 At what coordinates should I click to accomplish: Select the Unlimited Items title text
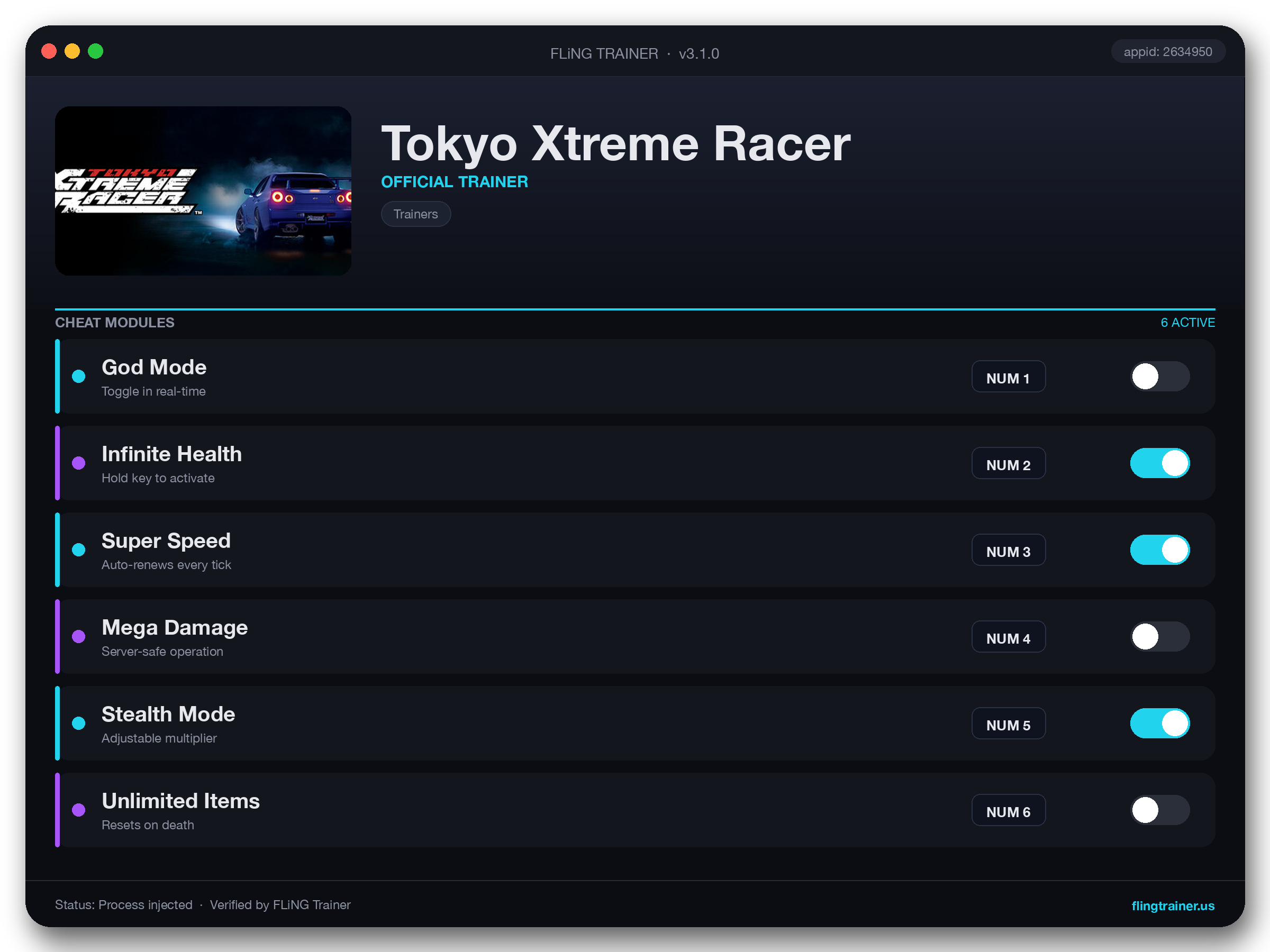pyautogui.click(x=181, y=801)
